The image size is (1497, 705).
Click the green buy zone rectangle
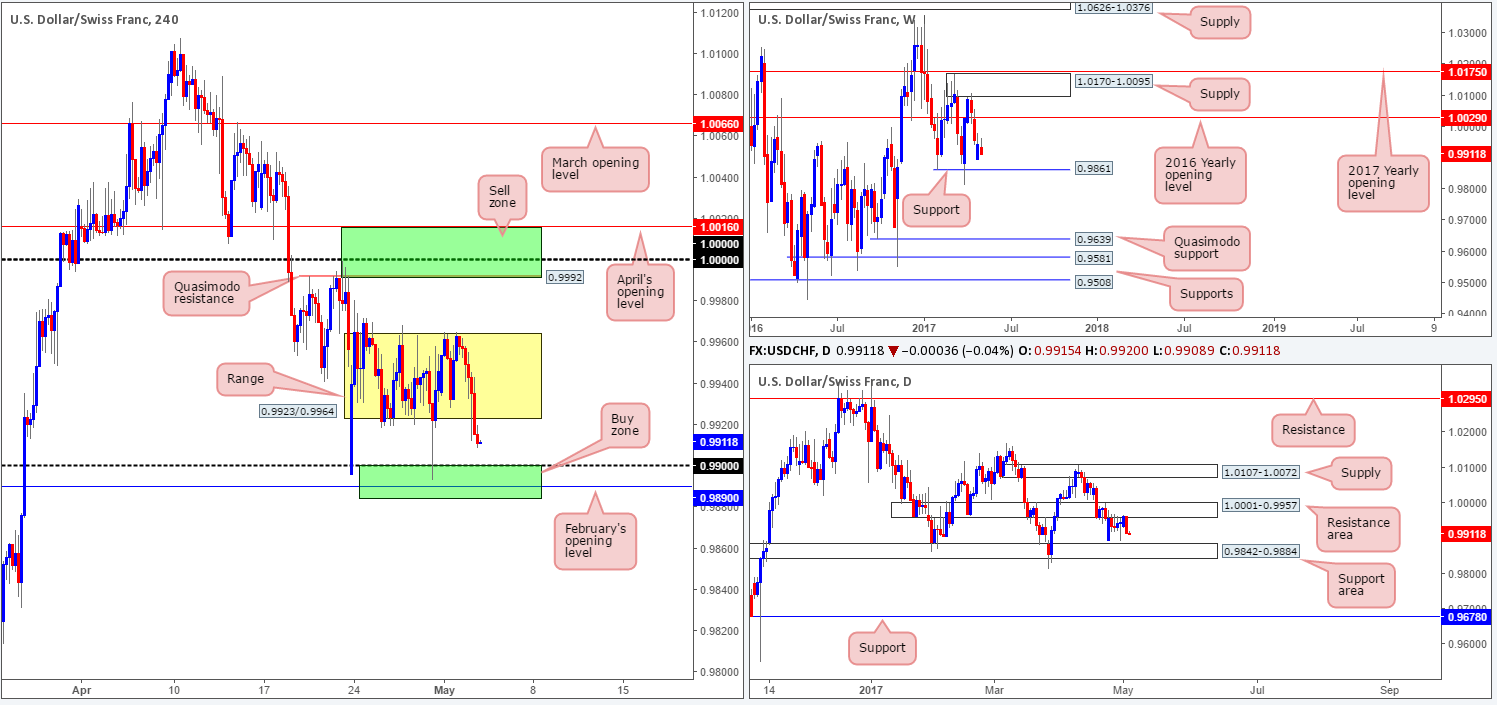point(450,481)
